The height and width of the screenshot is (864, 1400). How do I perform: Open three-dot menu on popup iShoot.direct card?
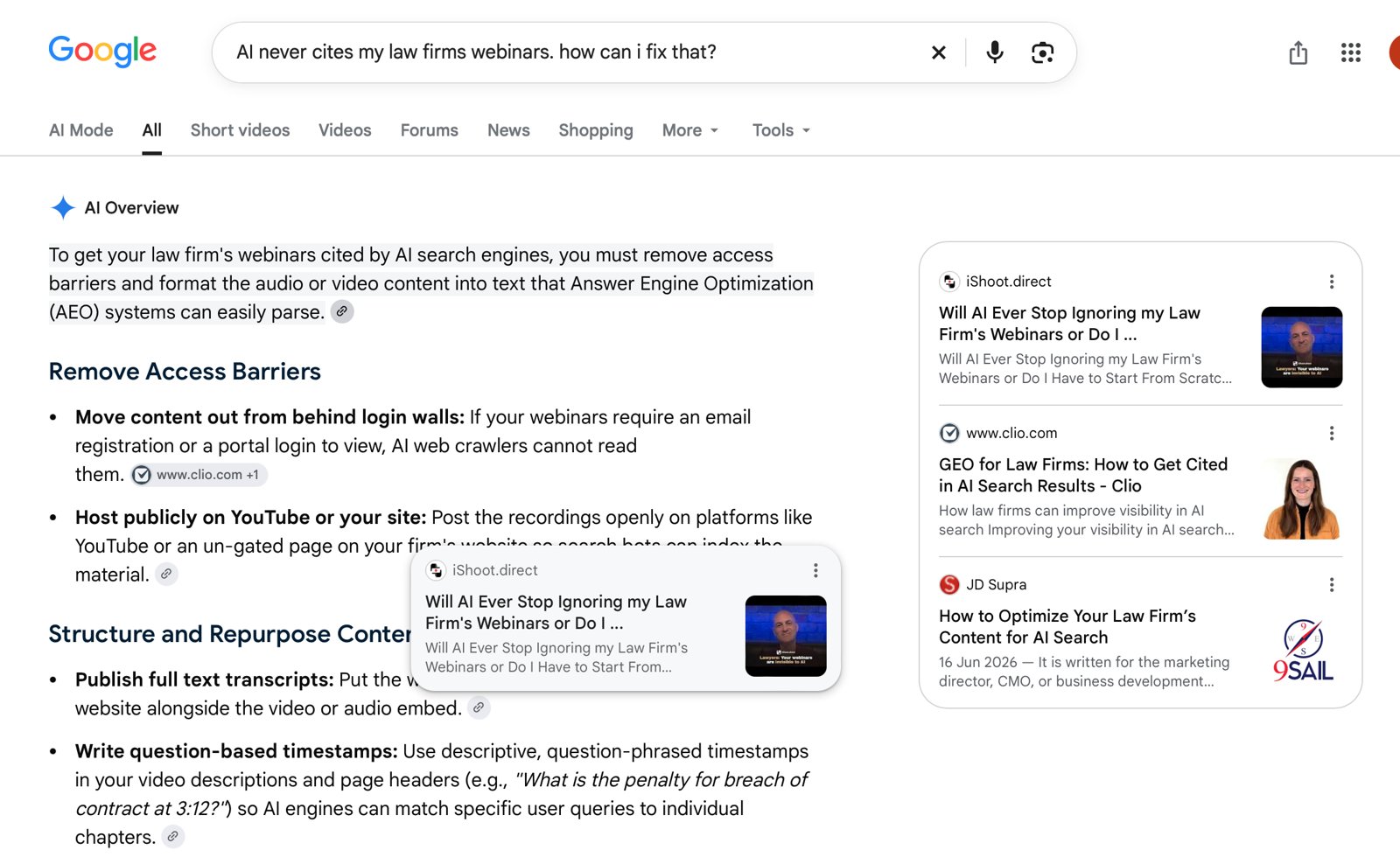click(815, 570)
